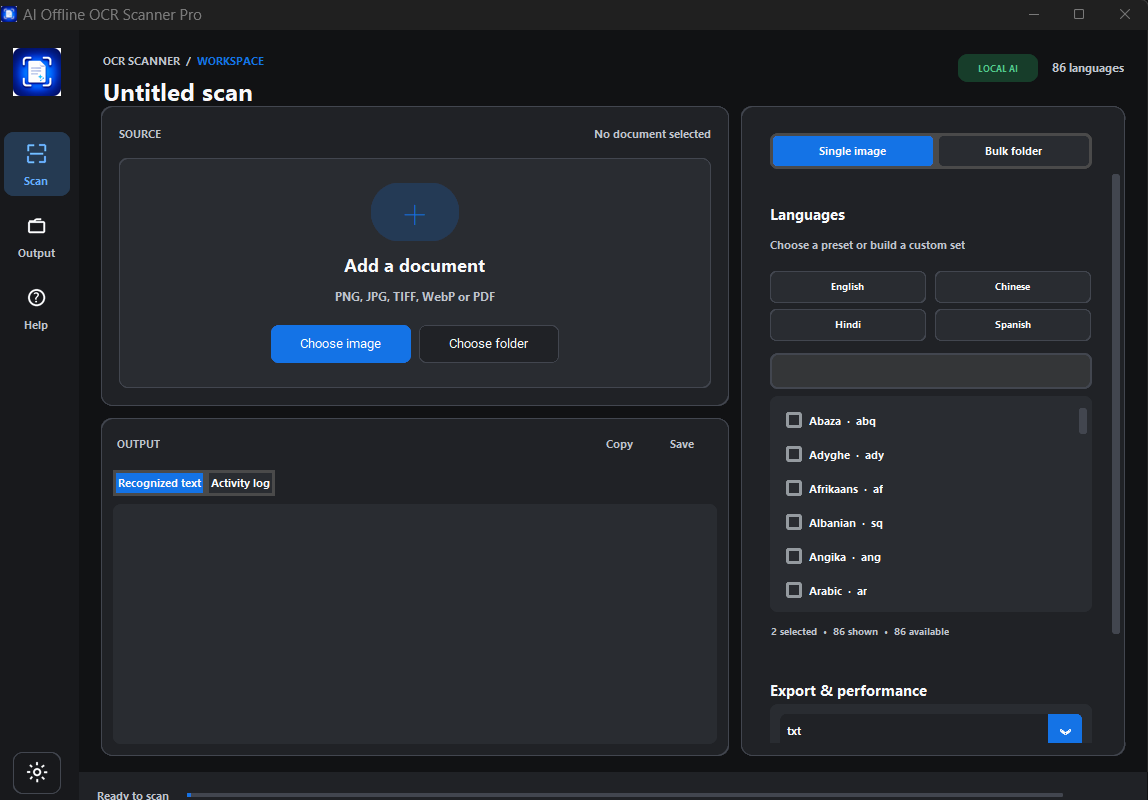This screenshot has width=1148, height=800.
Task: Check the Afrikaans language checkbox
Action: [794, 488]
